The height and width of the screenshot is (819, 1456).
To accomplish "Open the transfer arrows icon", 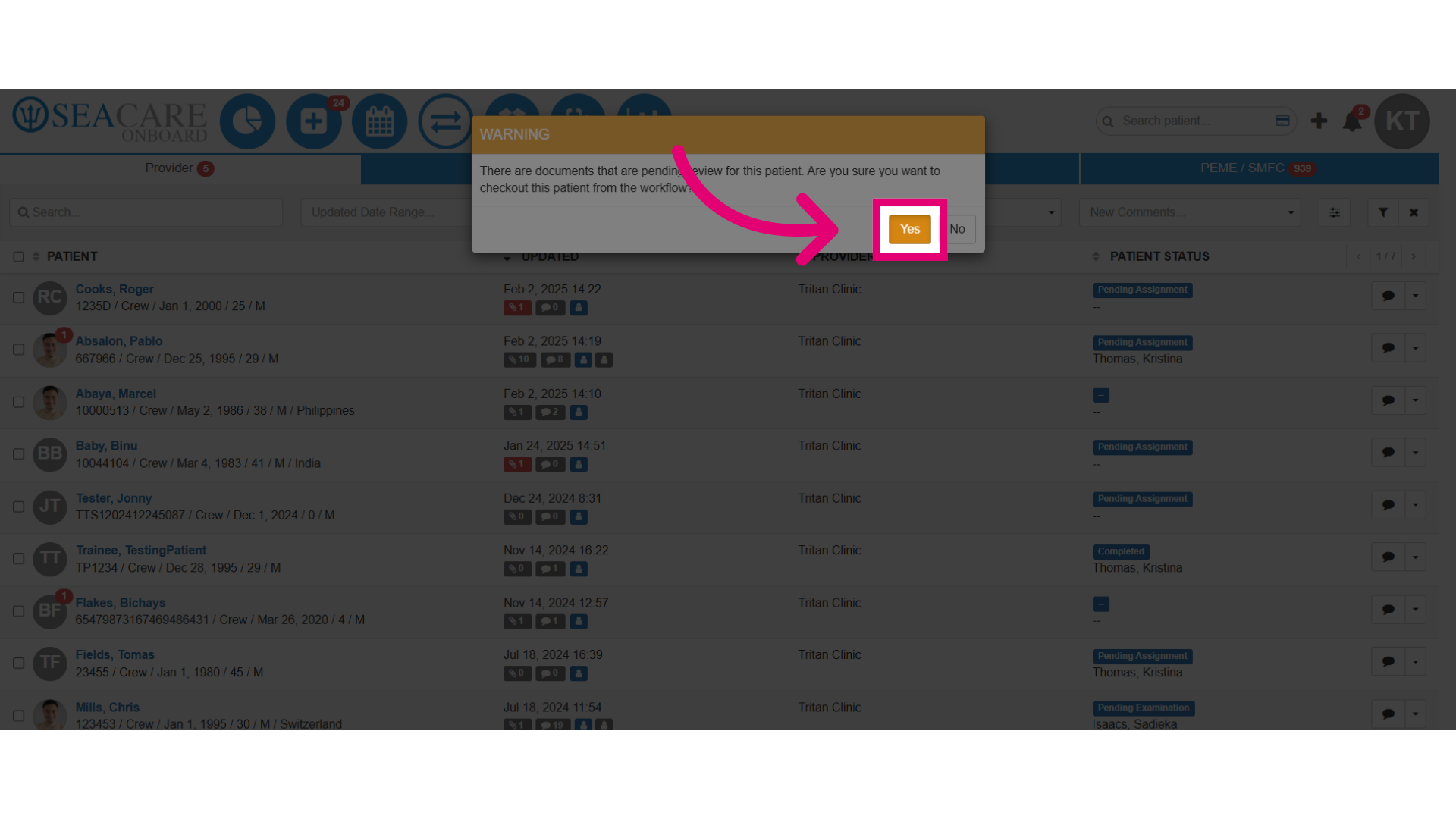I will [445, 121].
